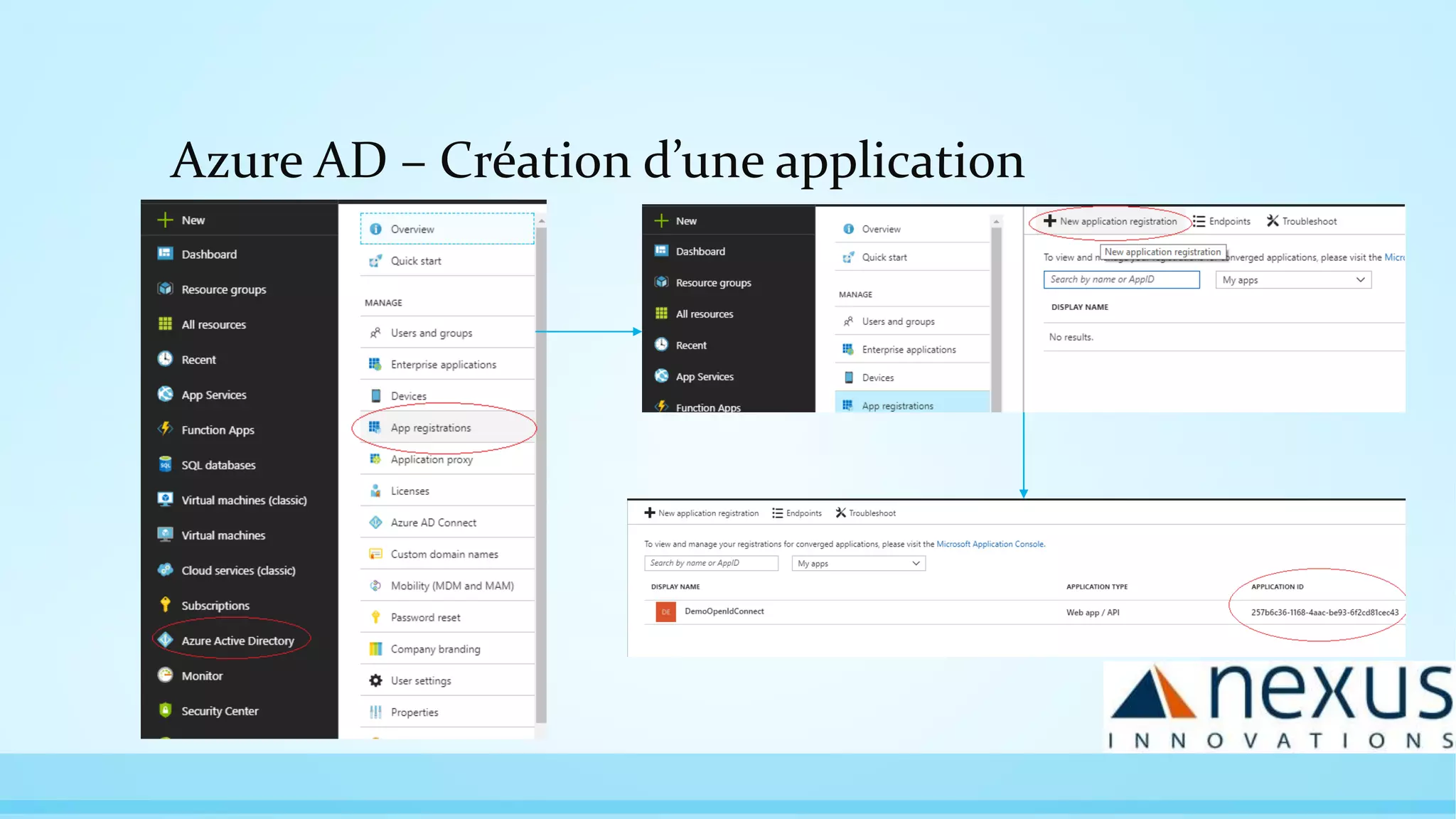Click the Company branding icon
This screenshot has height=819, width=1456.
375,648
